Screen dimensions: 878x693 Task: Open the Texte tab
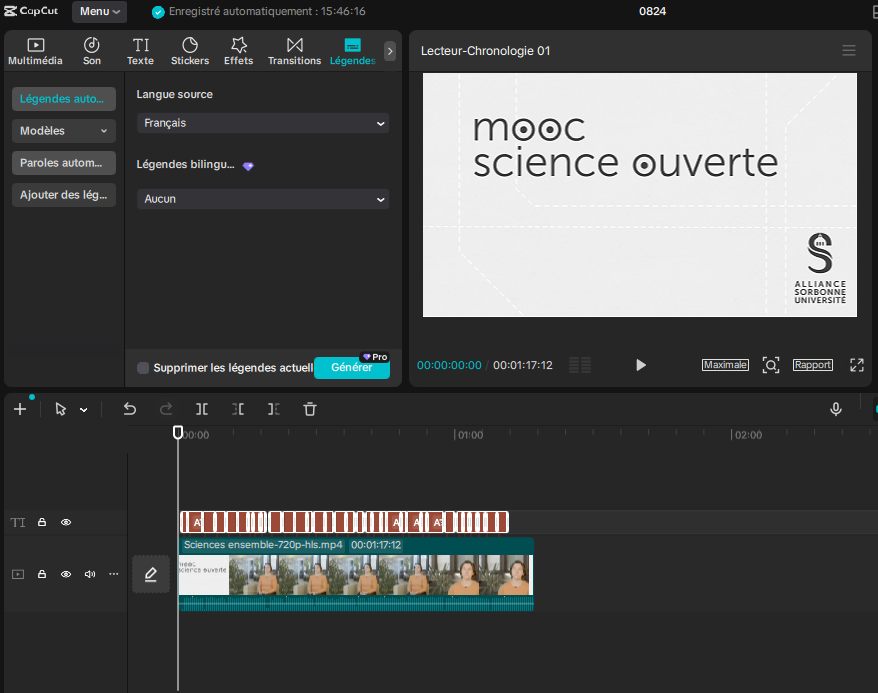[x=141, y=51]
